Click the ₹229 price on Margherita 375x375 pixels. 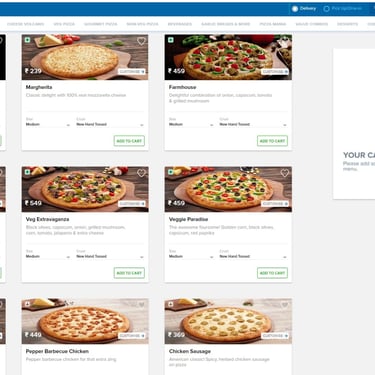pos(33,71)
